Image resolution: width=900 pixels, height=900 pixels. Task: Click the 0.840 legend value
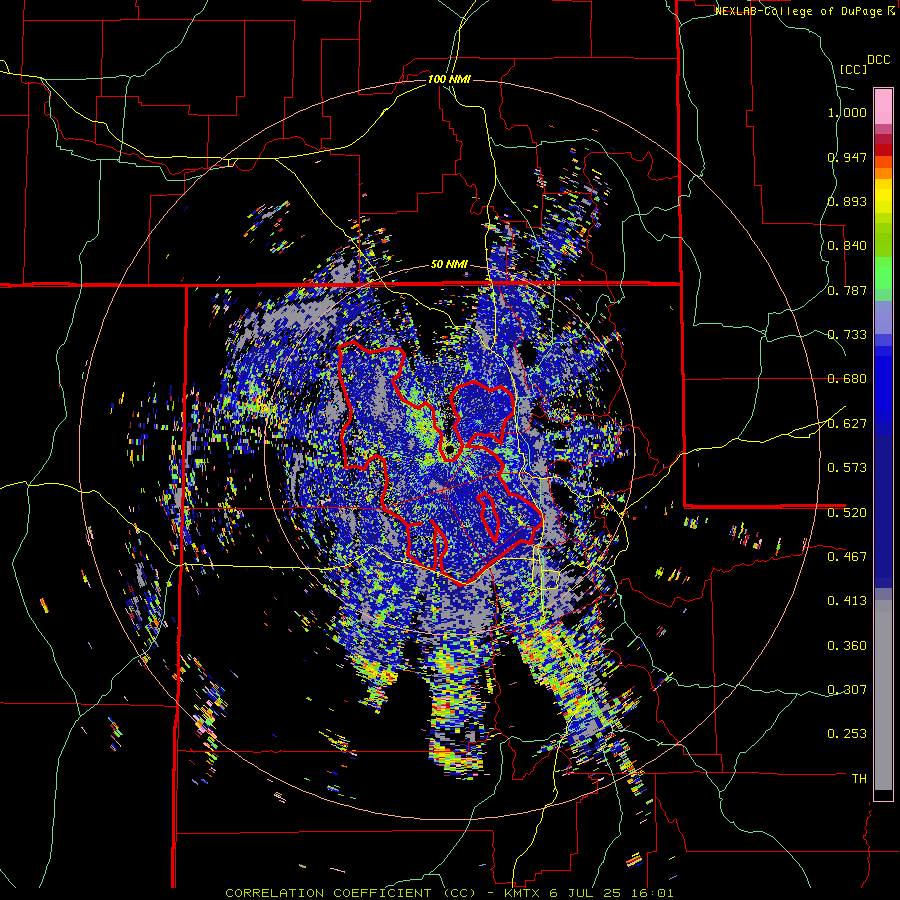click(x=847, y=246)
